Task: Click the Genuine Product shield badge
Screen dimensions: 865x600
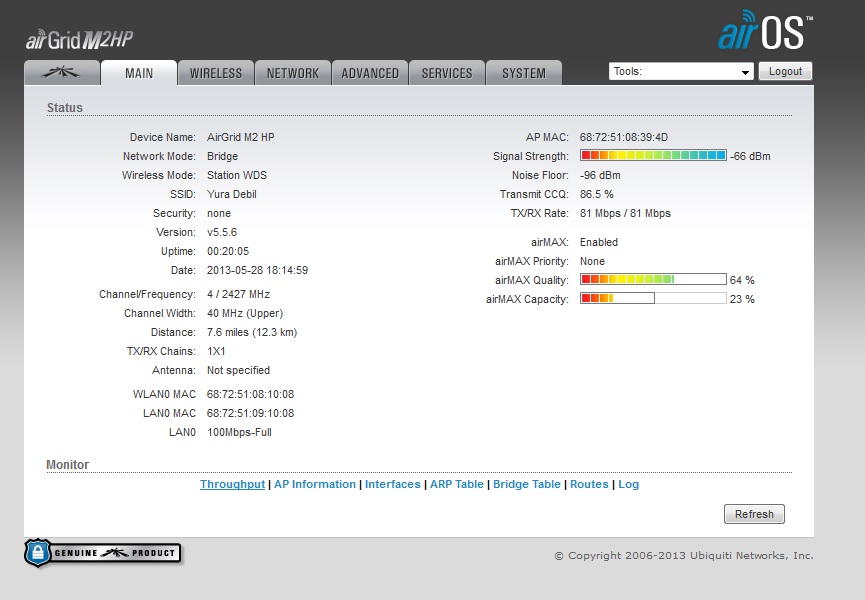Action: point(103,553)
